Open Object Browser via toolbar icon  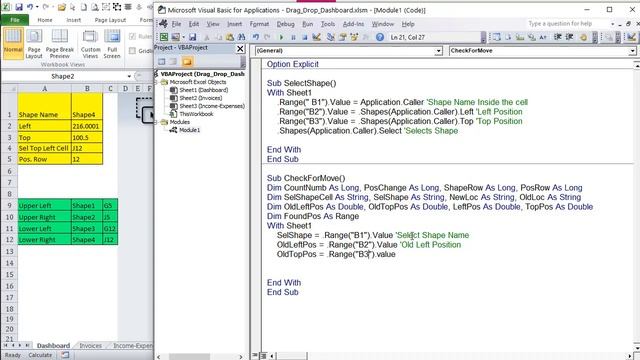point(354,37)
